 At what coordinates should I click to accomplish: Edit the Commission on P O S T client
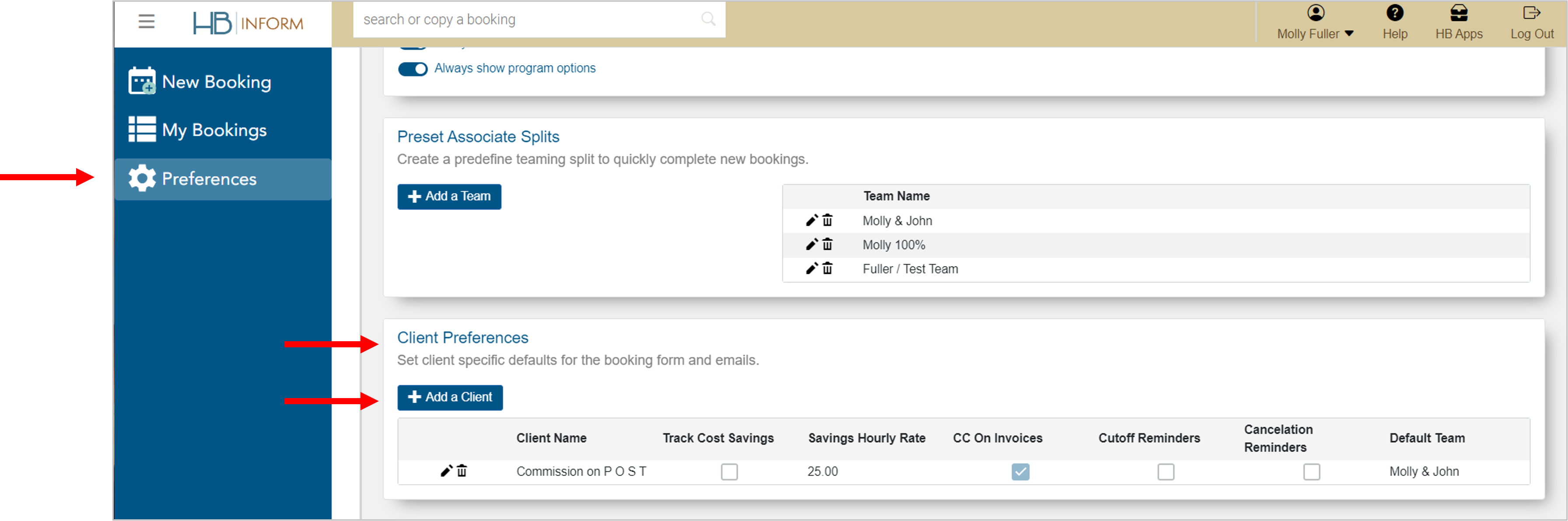446,471
